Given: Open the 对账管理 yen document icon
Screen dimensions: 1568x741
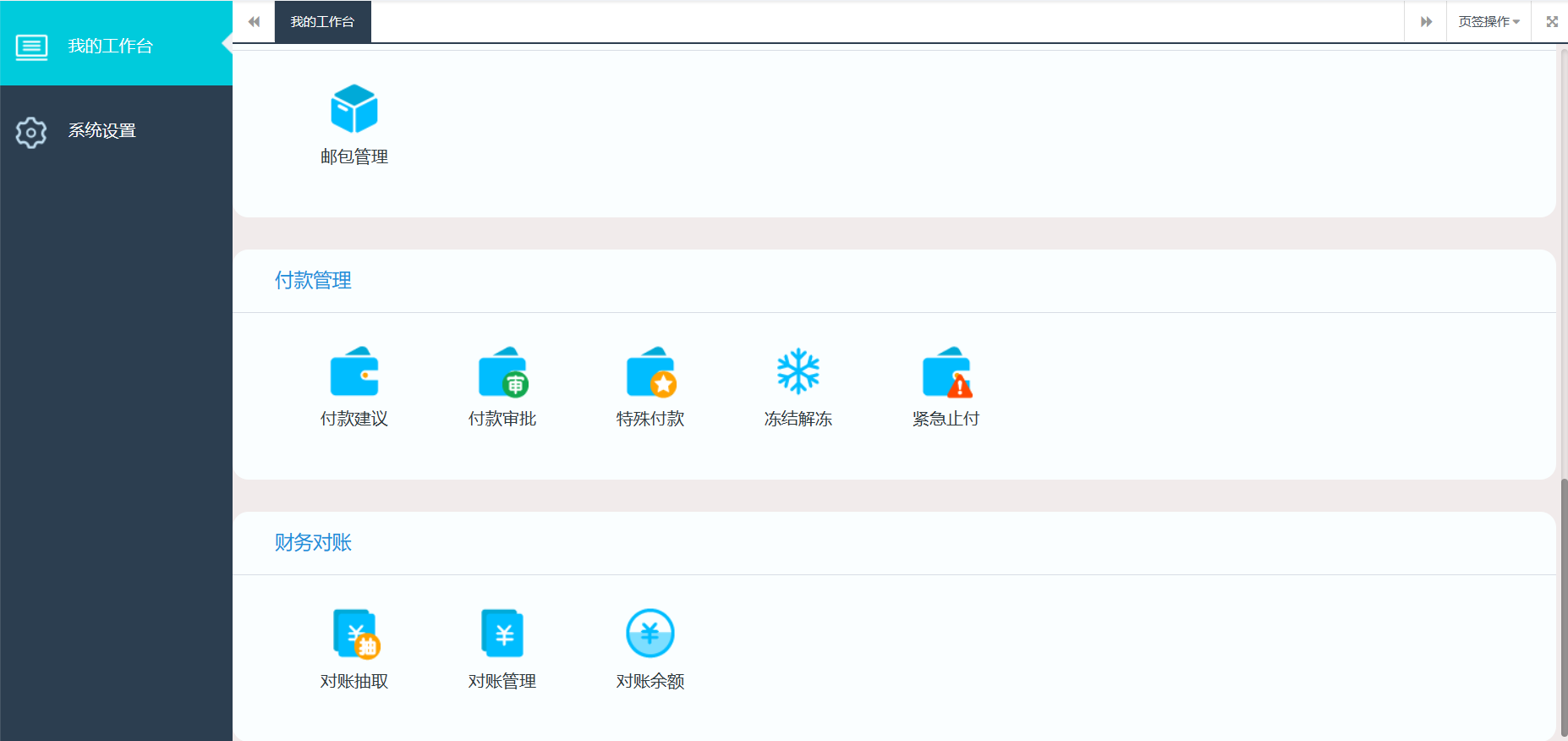Looking at the screenshot, I should [502, 633].
